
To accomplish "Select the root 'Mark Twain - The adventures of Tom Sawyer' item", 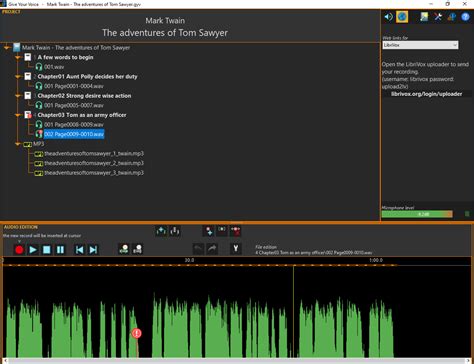I will click(76, 48).
